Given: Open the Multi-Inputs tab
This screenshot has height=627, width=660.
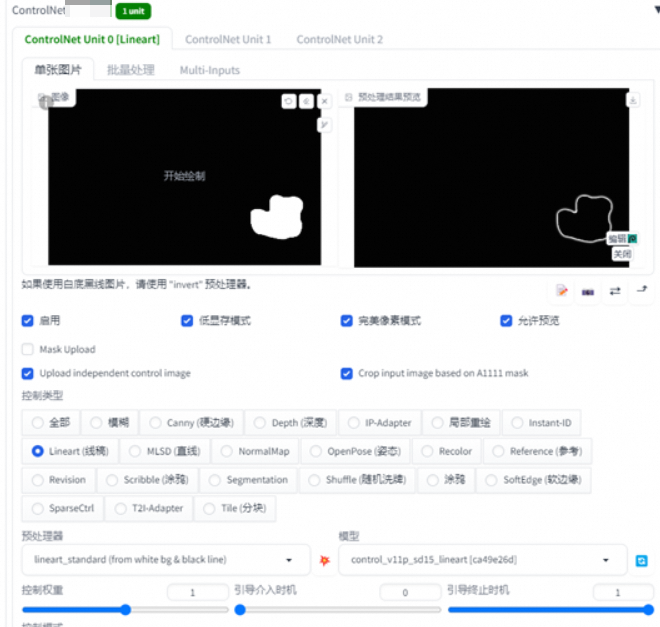Looking at the screenshot, I should pos(210,70).
